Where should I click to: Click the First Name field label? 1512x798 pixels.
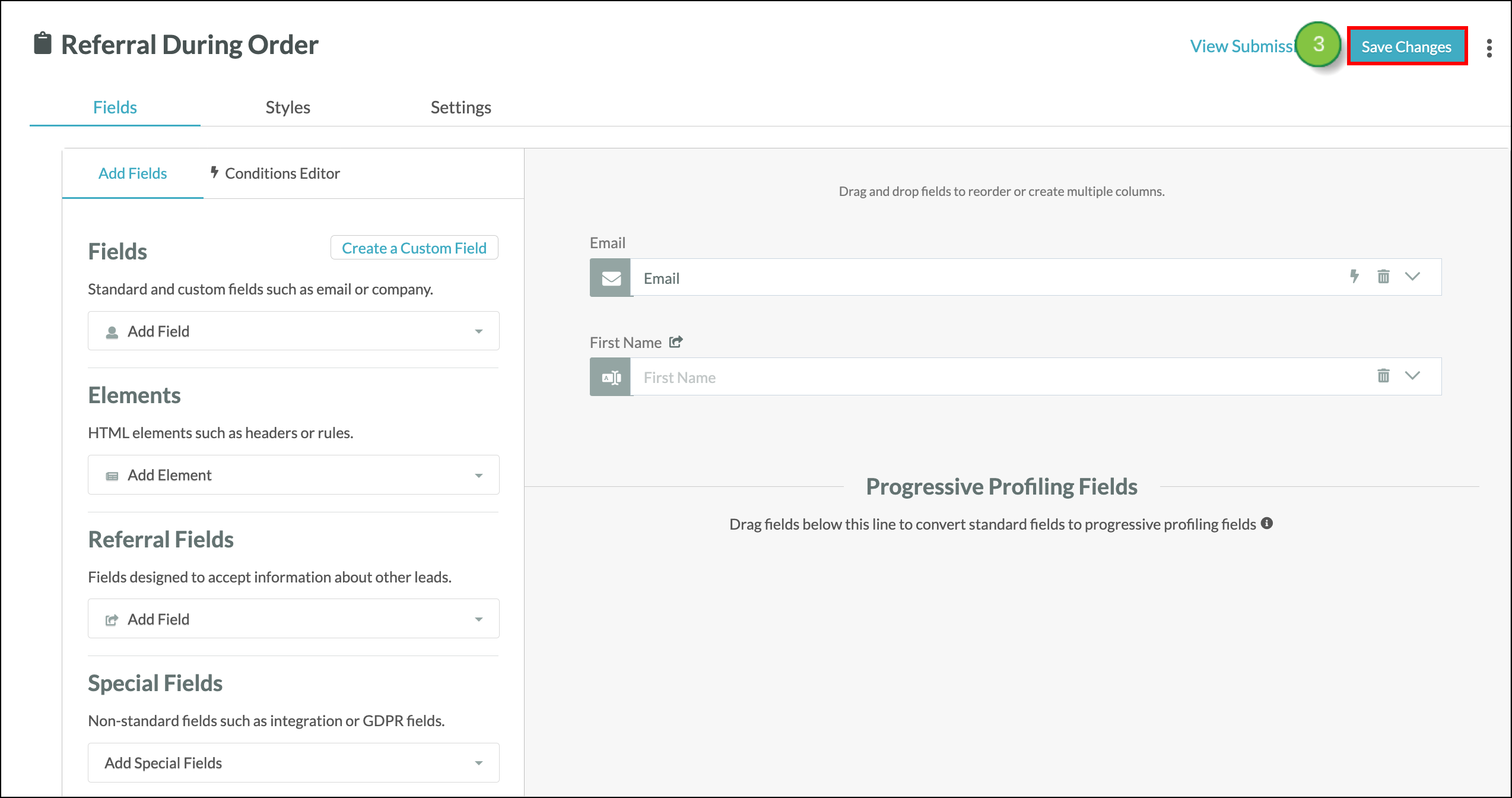point(625,343)
